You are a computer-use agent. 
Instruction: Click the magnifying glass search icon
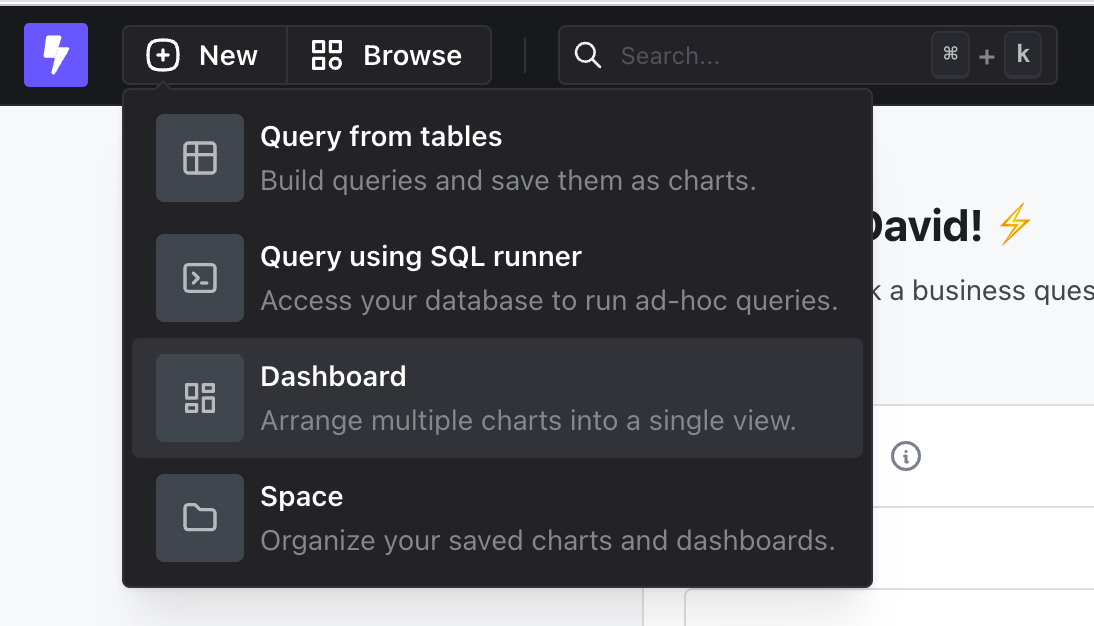point(588,55)
